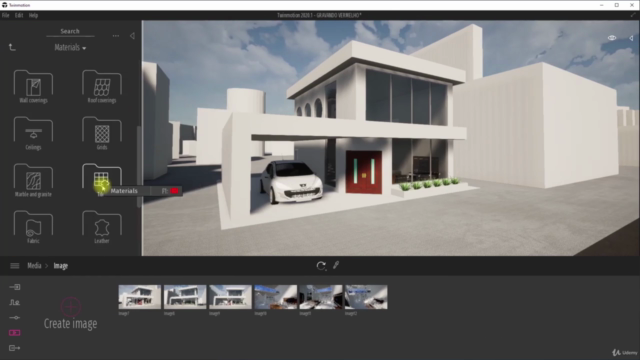Open the File menu
Image resolution: width=640 pixels, height=360 pixels.
(x=6, y=16)
